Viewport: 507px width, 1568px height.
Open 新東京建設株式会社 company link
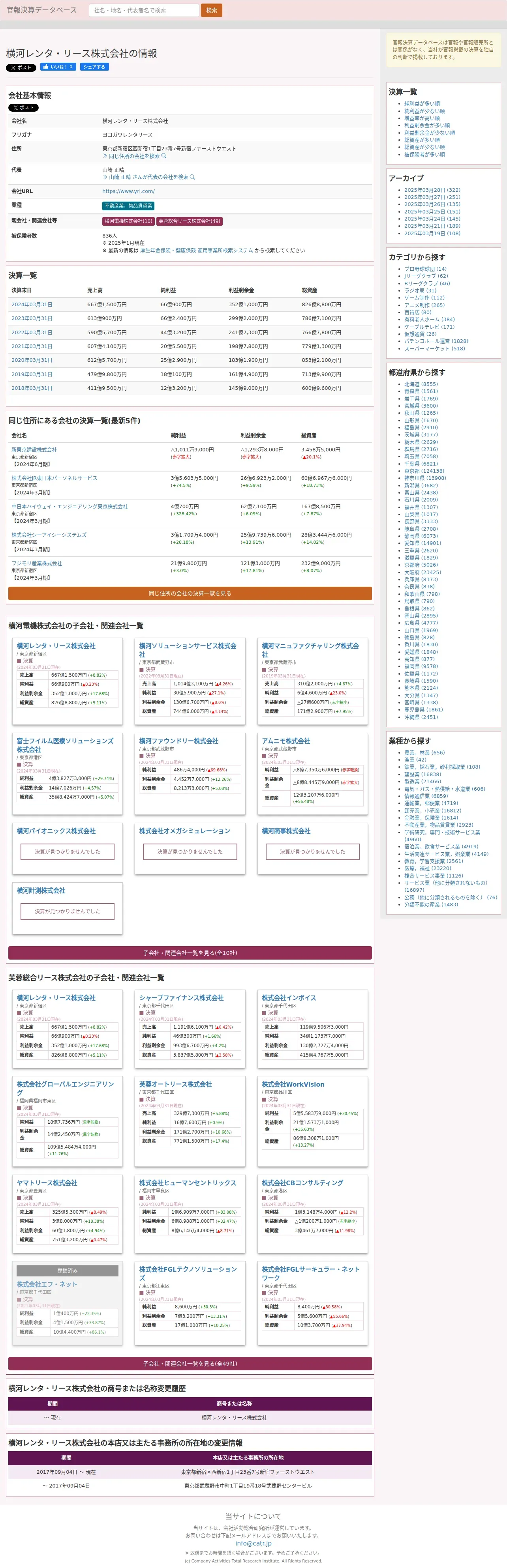coord(34,450)
